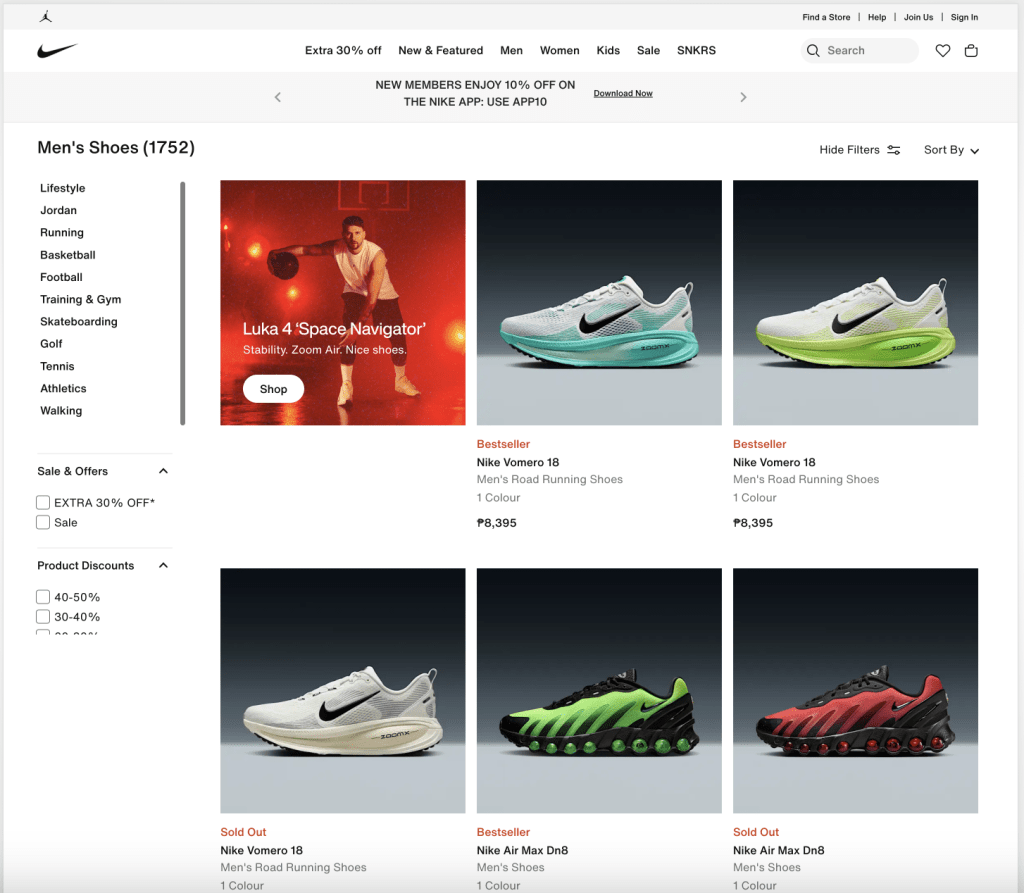Open the teal Nike Vomero 18 image

tap(600, 302)
